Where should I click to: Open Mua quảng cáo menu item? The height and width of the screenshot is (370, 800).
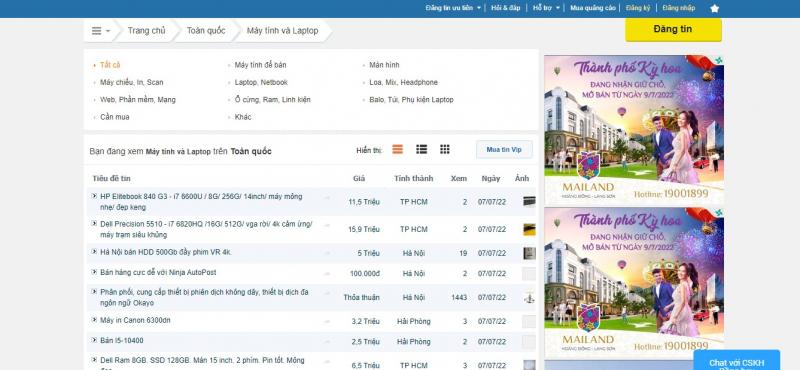coord(593,8)
